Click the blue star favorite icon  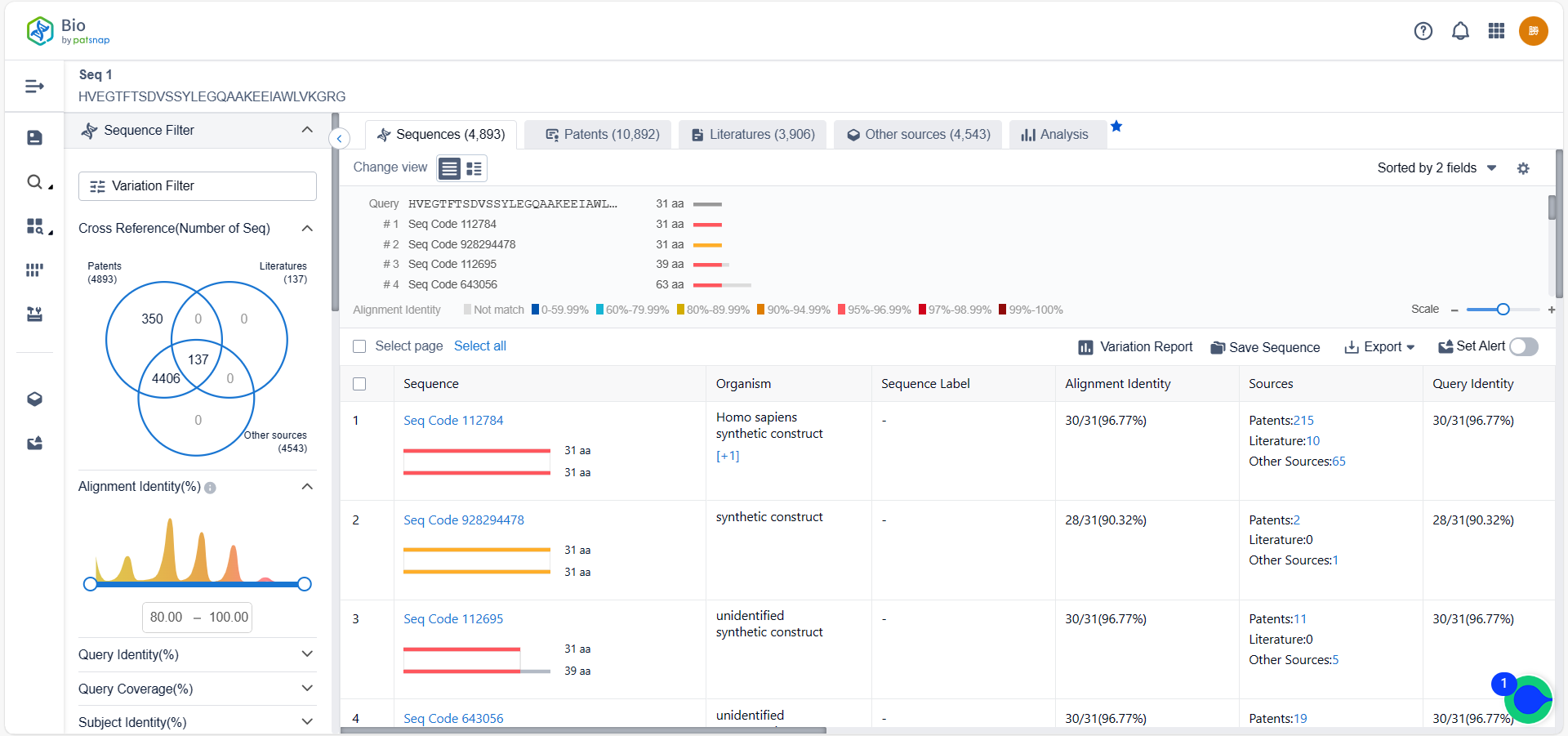pos(1116,127)
